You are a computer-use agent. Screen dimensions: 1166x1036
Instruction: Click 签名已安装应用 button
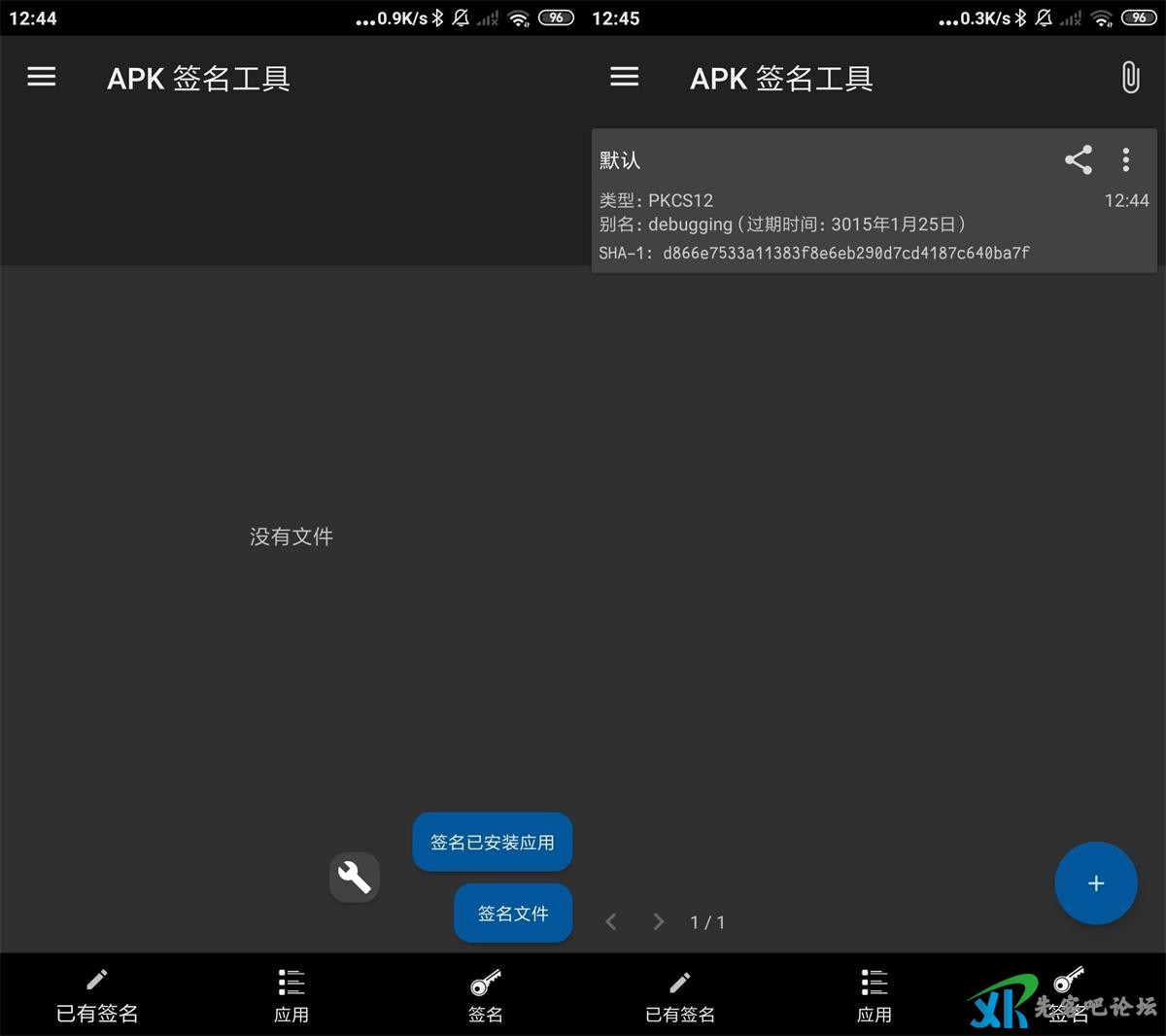coord(492,843)
